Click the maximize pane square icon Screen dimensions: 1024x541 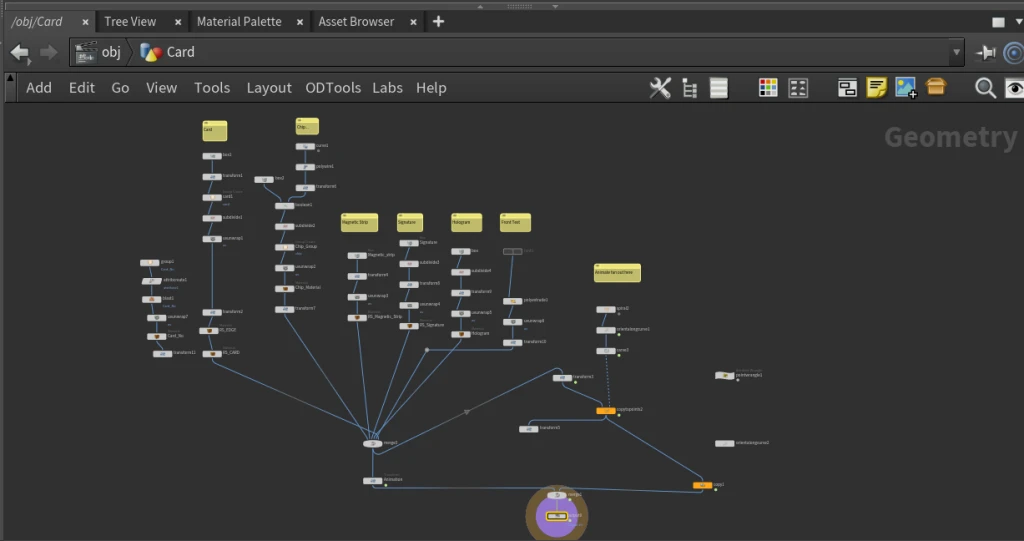click(999, 22)
